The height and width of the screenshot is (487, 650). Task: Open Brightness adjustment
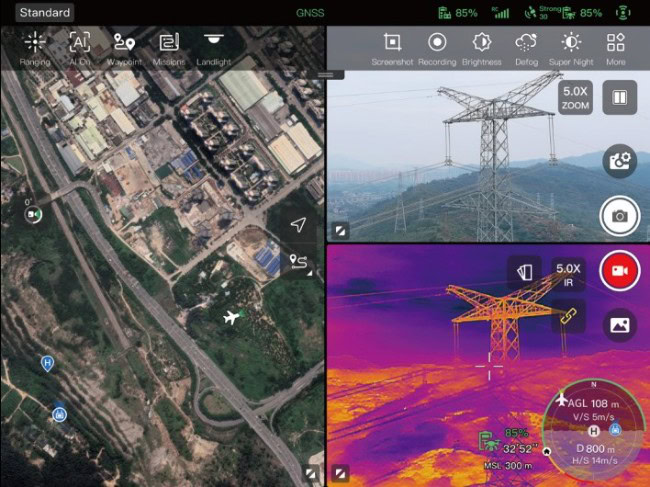click(x=482, y=49)
